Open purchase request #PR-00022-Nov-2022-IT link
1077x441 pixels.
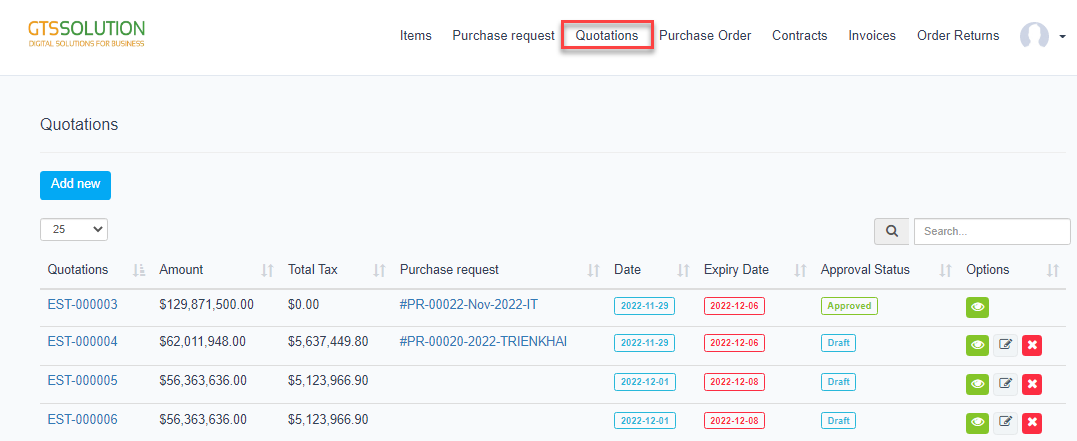coord(468,304)
